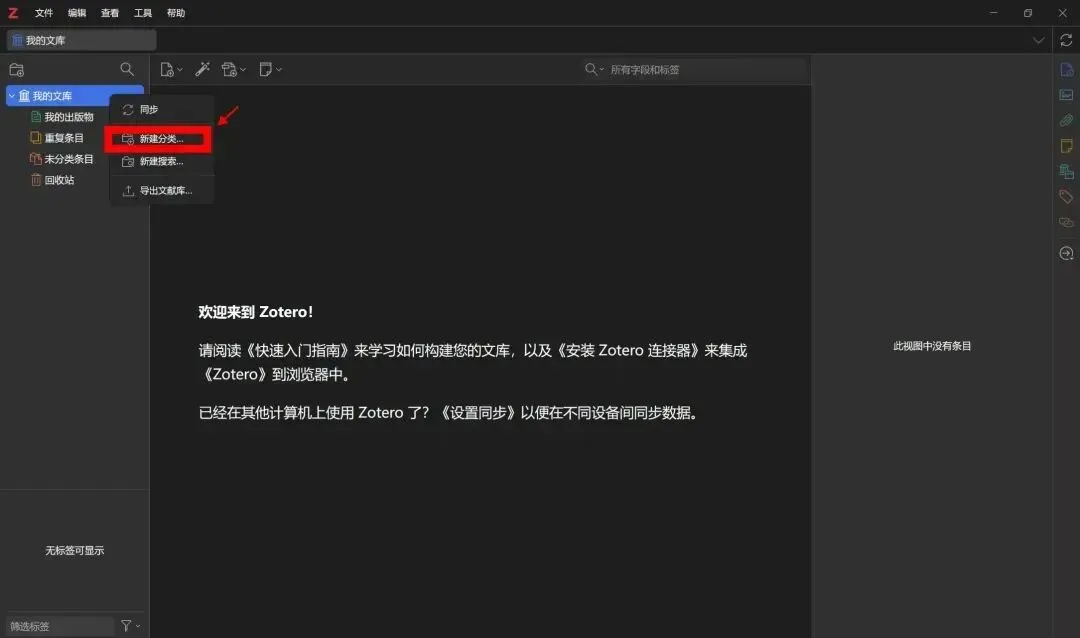1080x638 pixels.
Task: Open the abstract pane icon in sidebar
Action: click(x=1066, y=94)
